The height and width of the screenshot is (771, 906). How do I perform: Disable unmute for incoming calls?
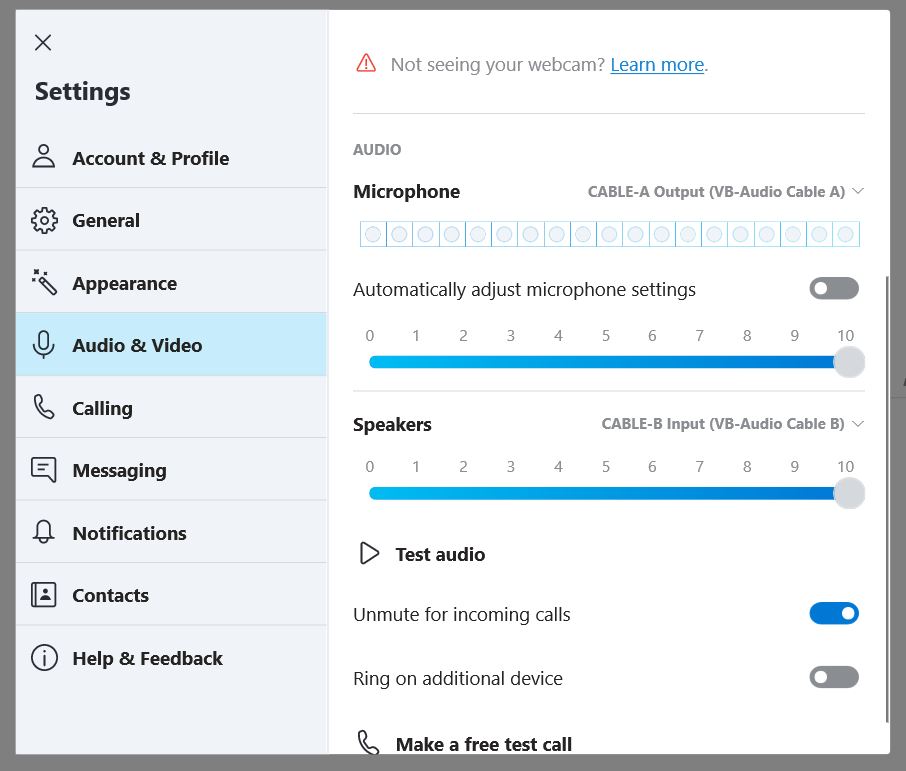tap(834, 613)
